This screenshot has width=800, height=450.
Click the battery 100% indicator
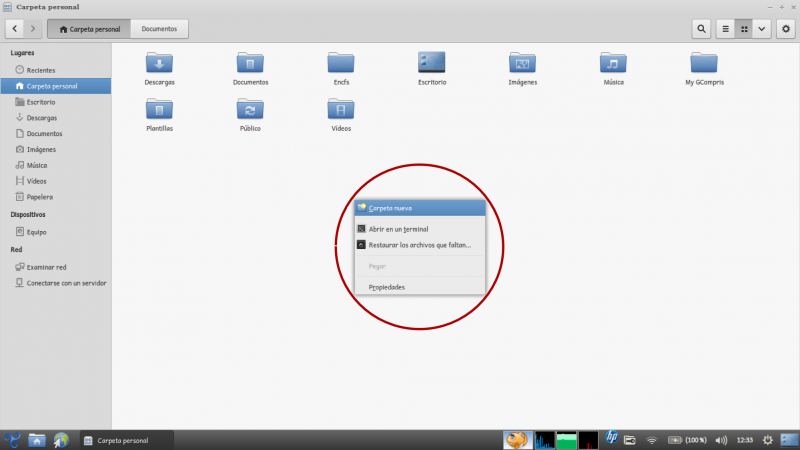pos(687,440)
